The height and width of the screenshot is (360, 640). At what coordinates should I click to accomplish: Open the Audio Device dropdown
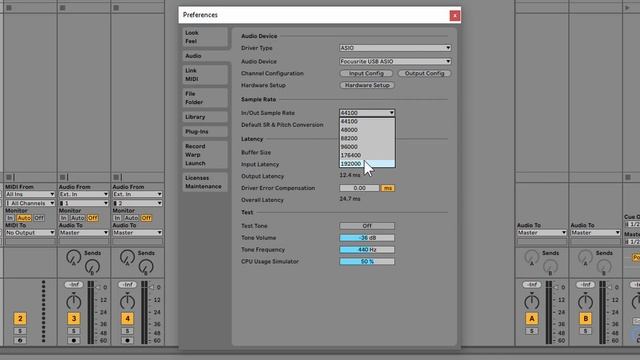pos(395,61)
